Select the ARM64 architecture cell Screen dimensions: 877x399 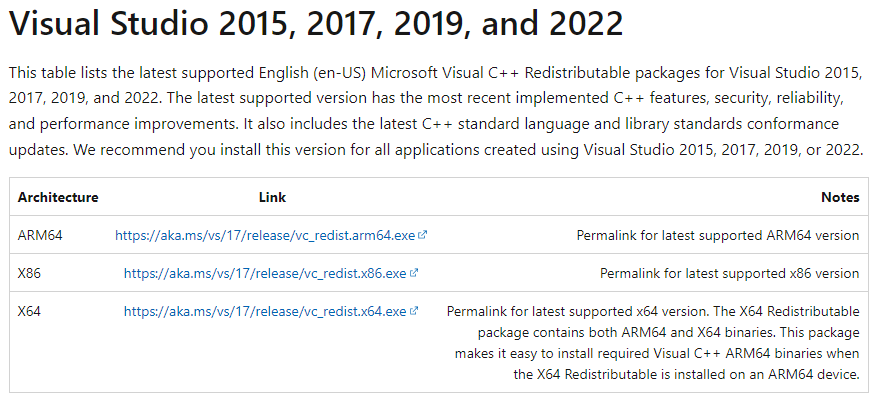point(40,236)
